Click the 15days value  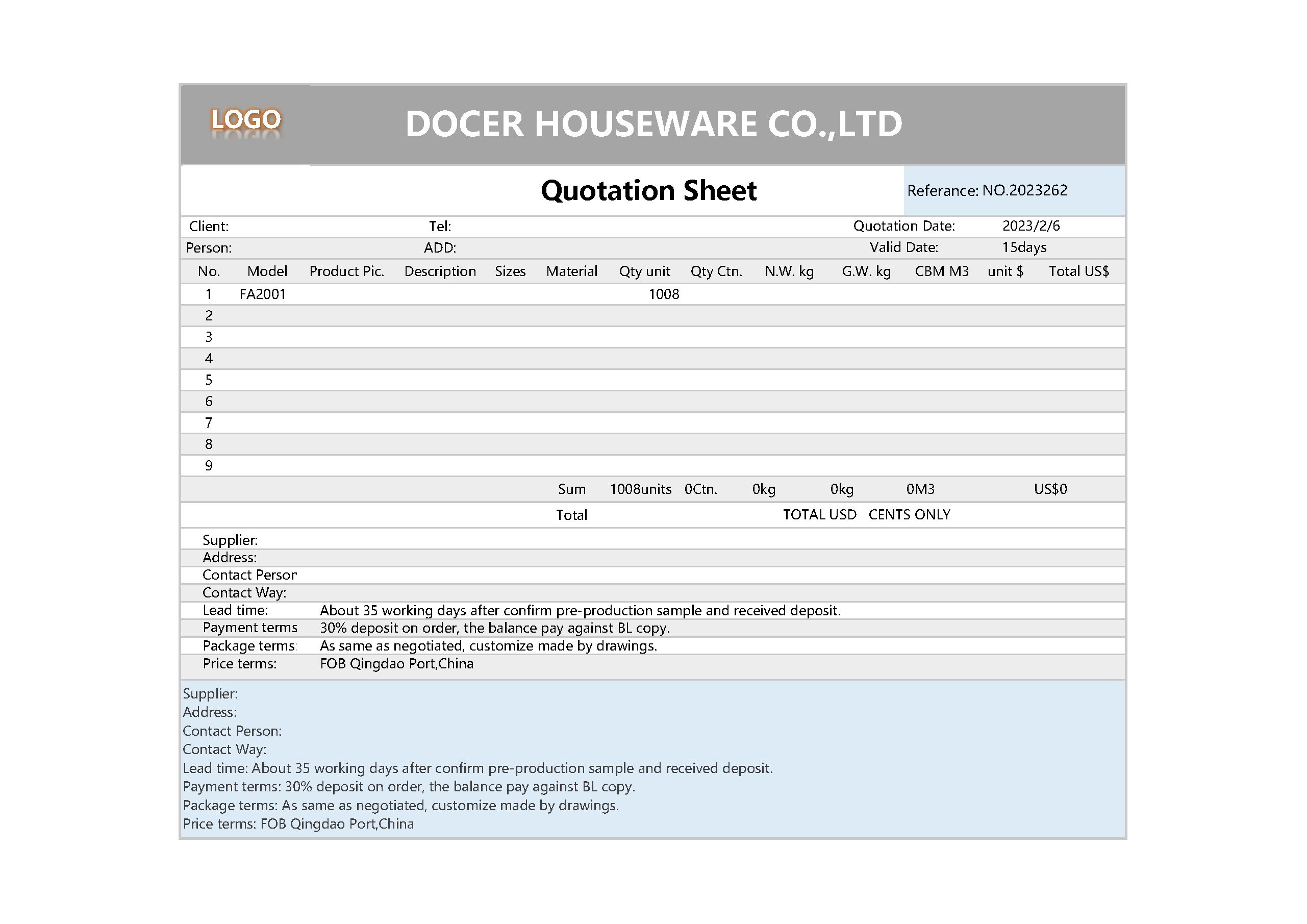pyautogui.click(x=1024, y=247)
